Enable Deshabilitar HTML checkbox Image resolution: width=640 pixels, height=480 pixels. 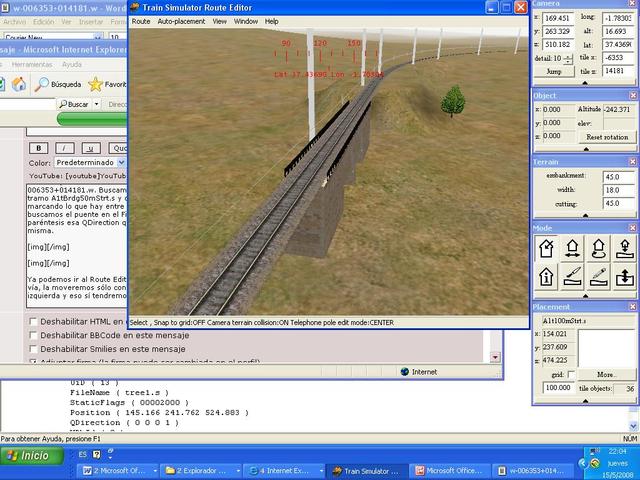31,321
